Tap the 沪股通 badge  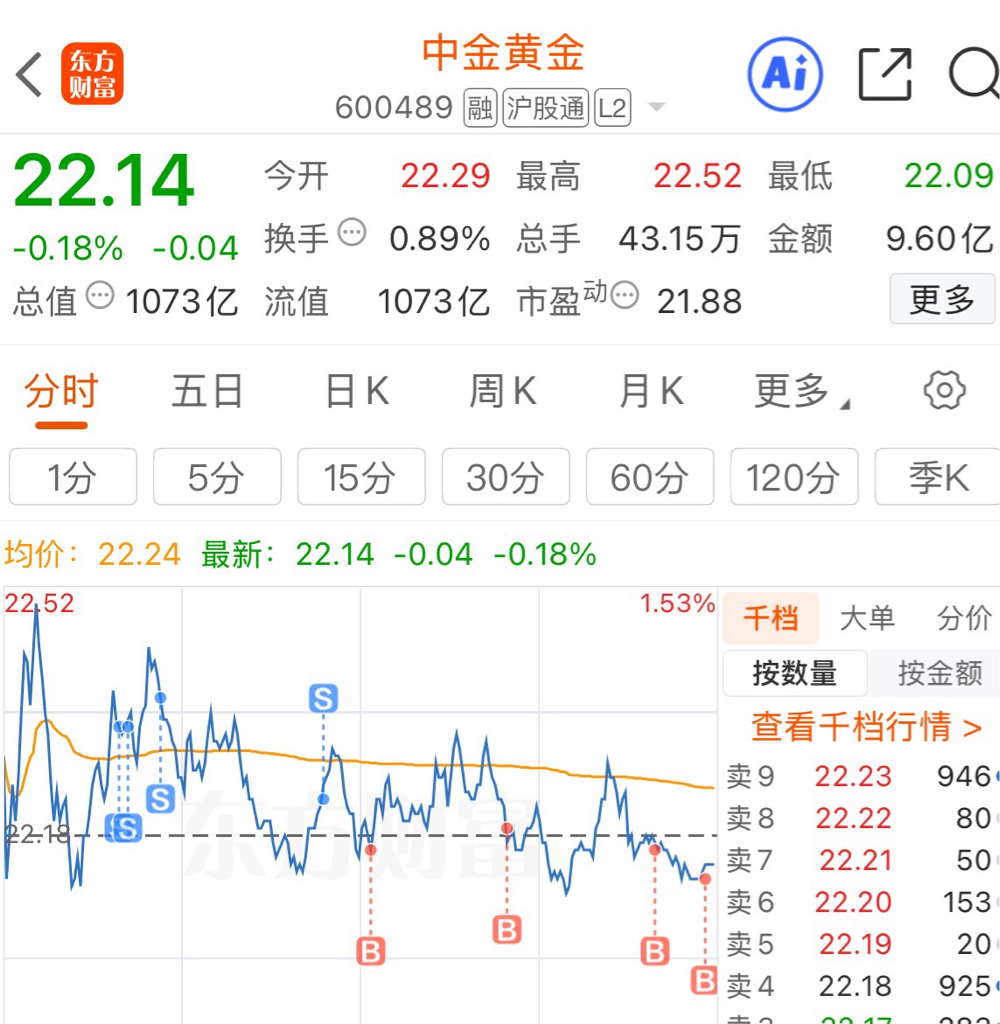[x=546, y=108]
